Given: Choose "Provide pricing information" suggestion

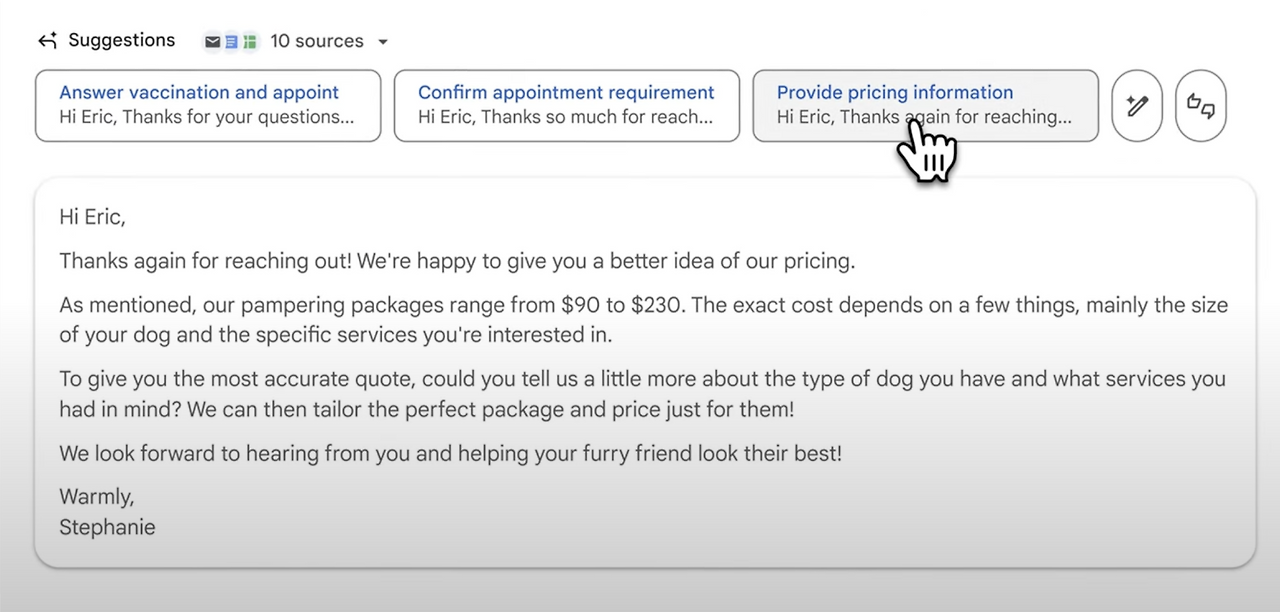Looking at the screenshot, I should 894,93.
